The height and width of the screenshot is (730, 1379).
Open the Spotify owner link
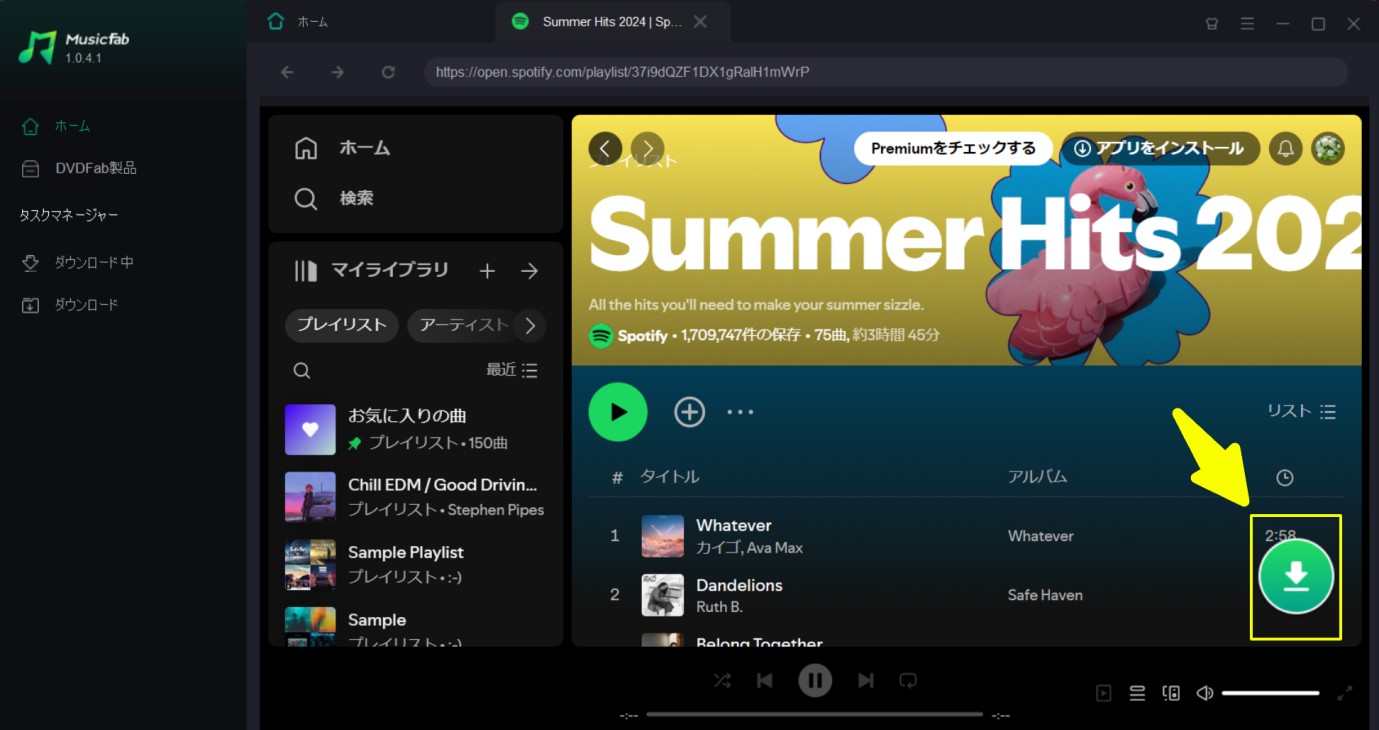tap(642, 336)
